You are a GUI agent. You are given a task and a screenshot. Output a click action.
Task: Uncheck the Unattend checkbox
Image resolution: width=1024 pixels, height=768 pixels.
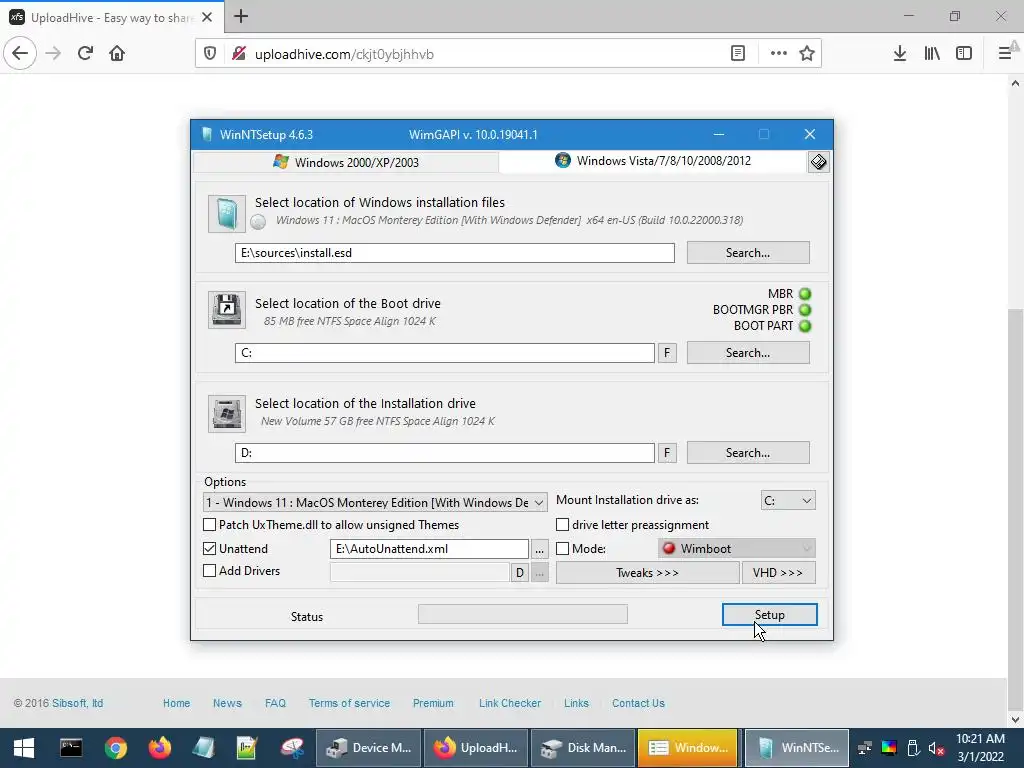(x=210, y=549)
